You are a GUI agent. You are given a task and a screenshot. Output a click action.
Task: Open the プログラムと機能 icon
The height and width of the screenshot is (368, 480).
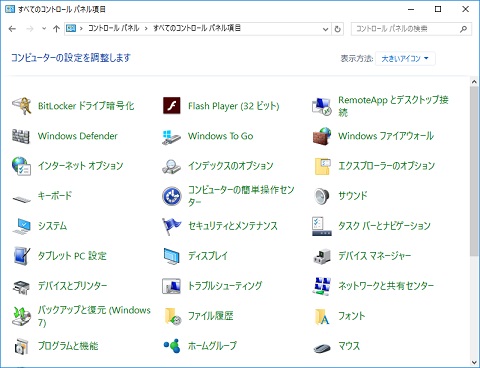pyautogui.click(x=22, y=346)
